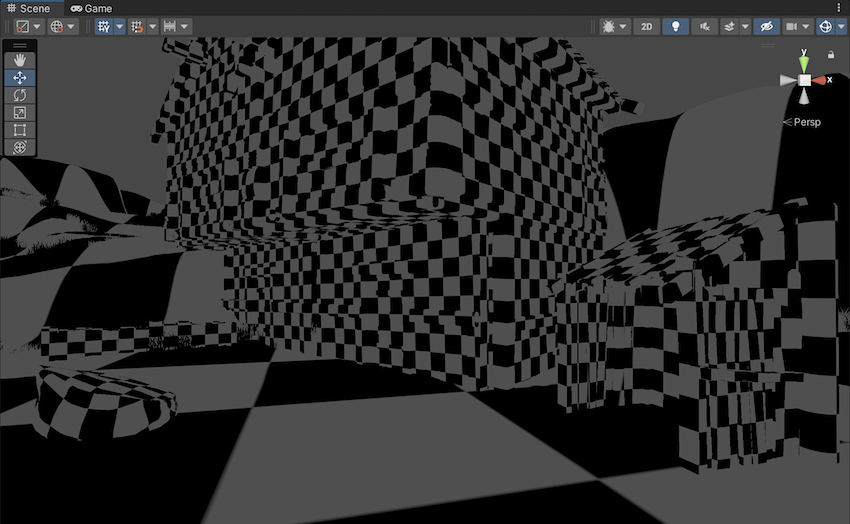This screenshot has height=524, width=850.
Task: Select the Transform tool
Action: [x=20, y=147]
